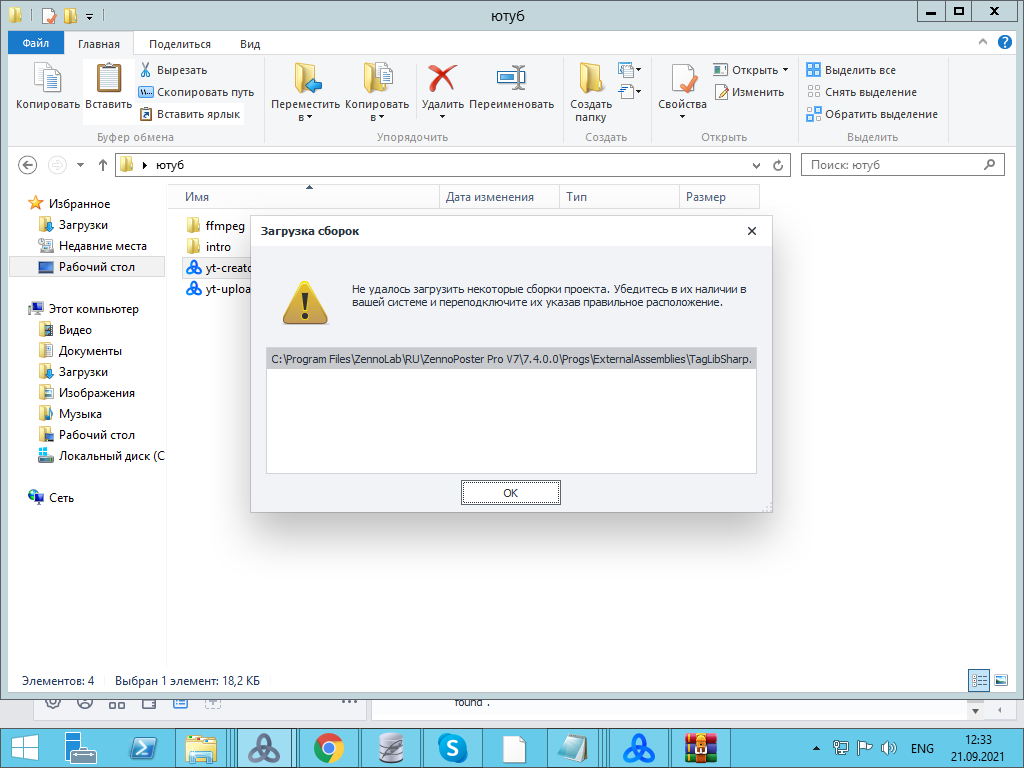Open WinRAR from taskbar

(x=701, y=748)
